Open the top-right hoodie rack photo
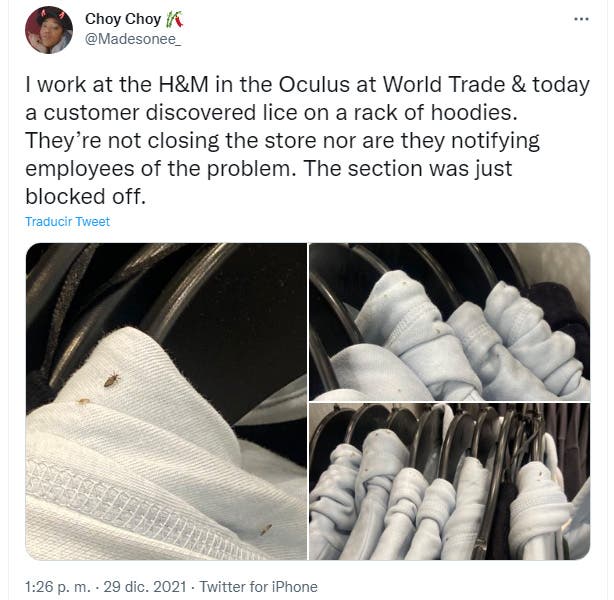 [x=450, y=322]
